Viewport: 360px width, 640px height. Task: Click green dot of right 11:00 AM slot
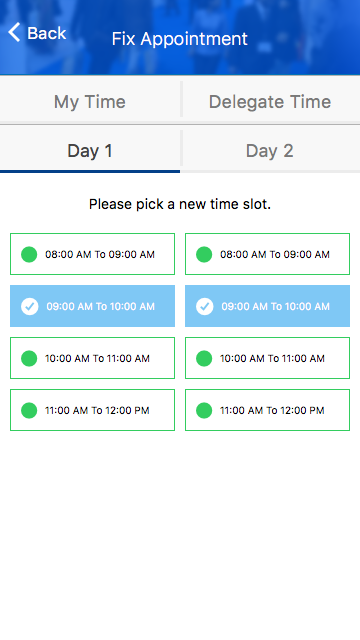point(204,410)
